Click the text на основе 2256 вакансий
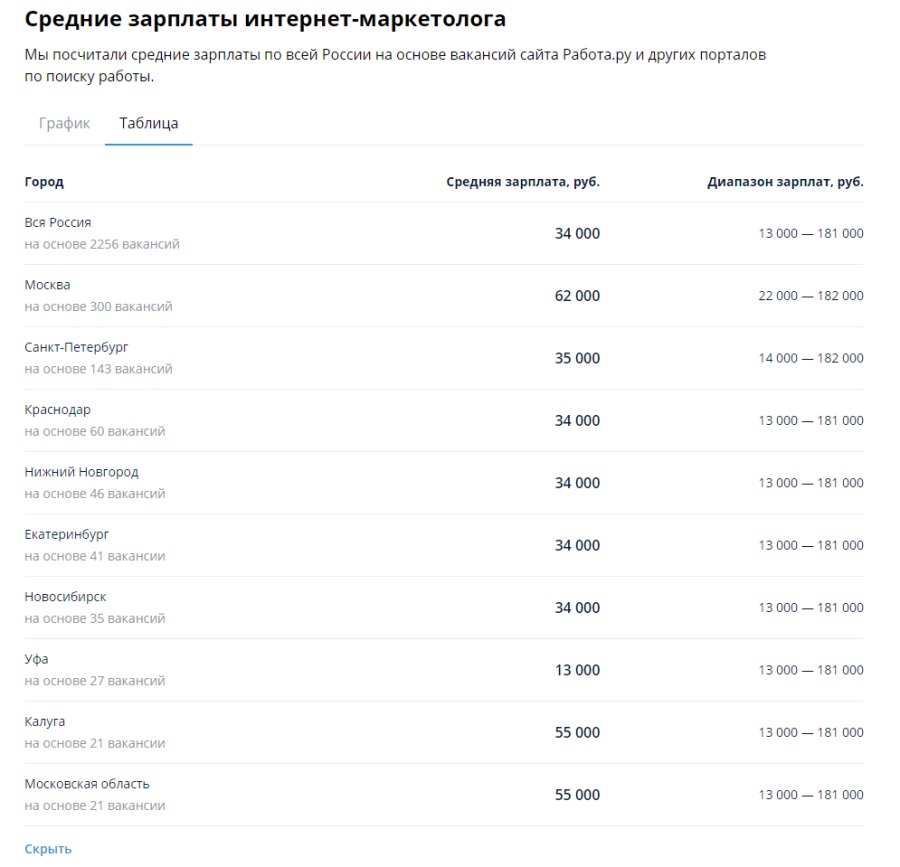The height and width of the screenshot is (867, 900). pyautogui.click(x=102, y=244)
